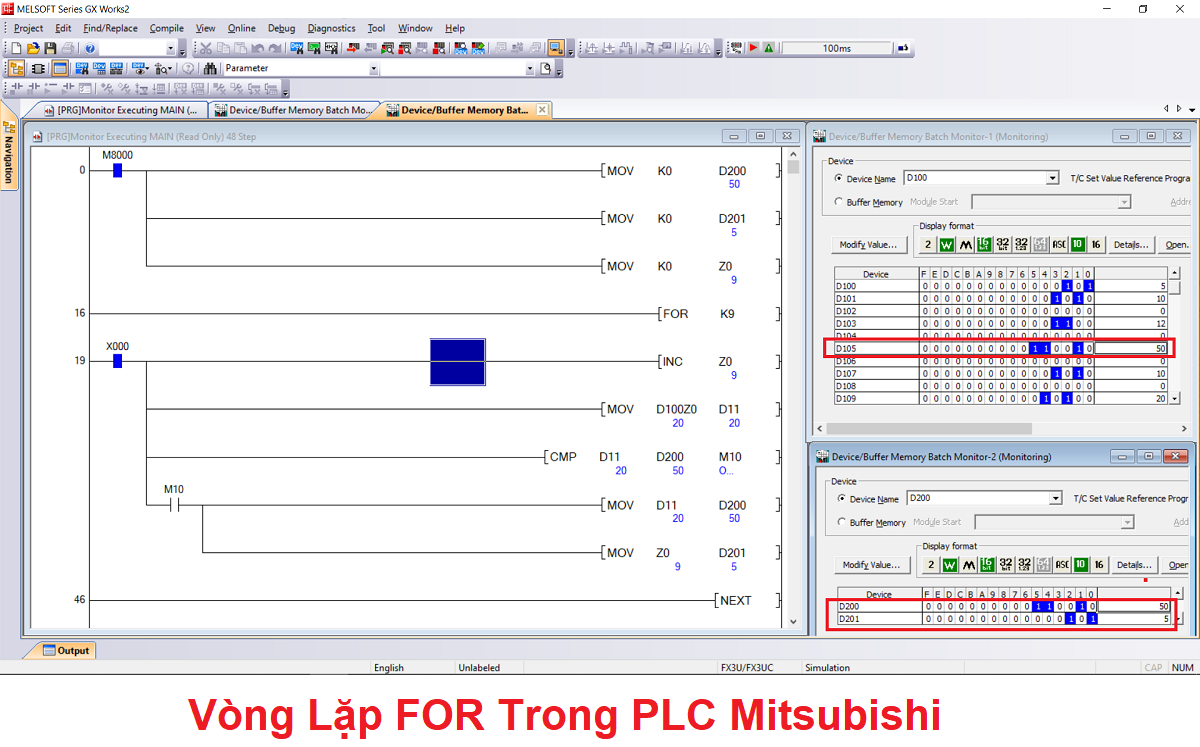Image resolution: width=1200 pixels, height=747 pixels.
Task: Click the Open project folder icon
Action: (33, 48)
